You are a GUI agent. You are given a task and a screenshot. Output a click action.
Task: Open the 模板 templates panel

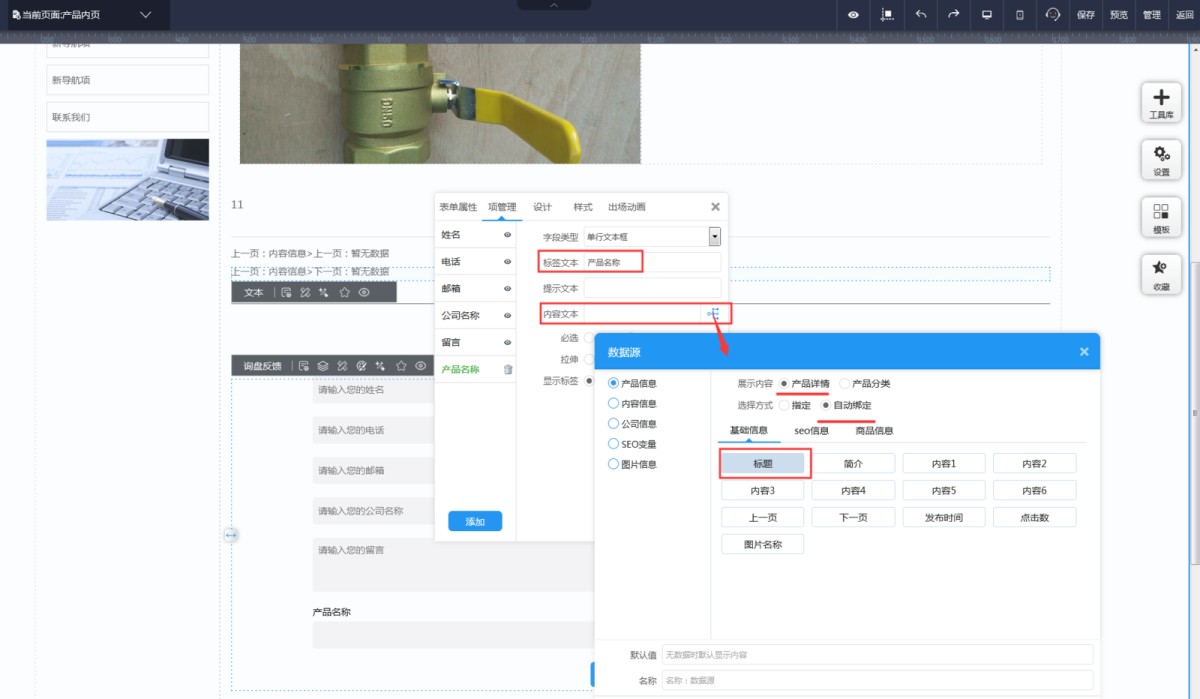coord(1161,217)
